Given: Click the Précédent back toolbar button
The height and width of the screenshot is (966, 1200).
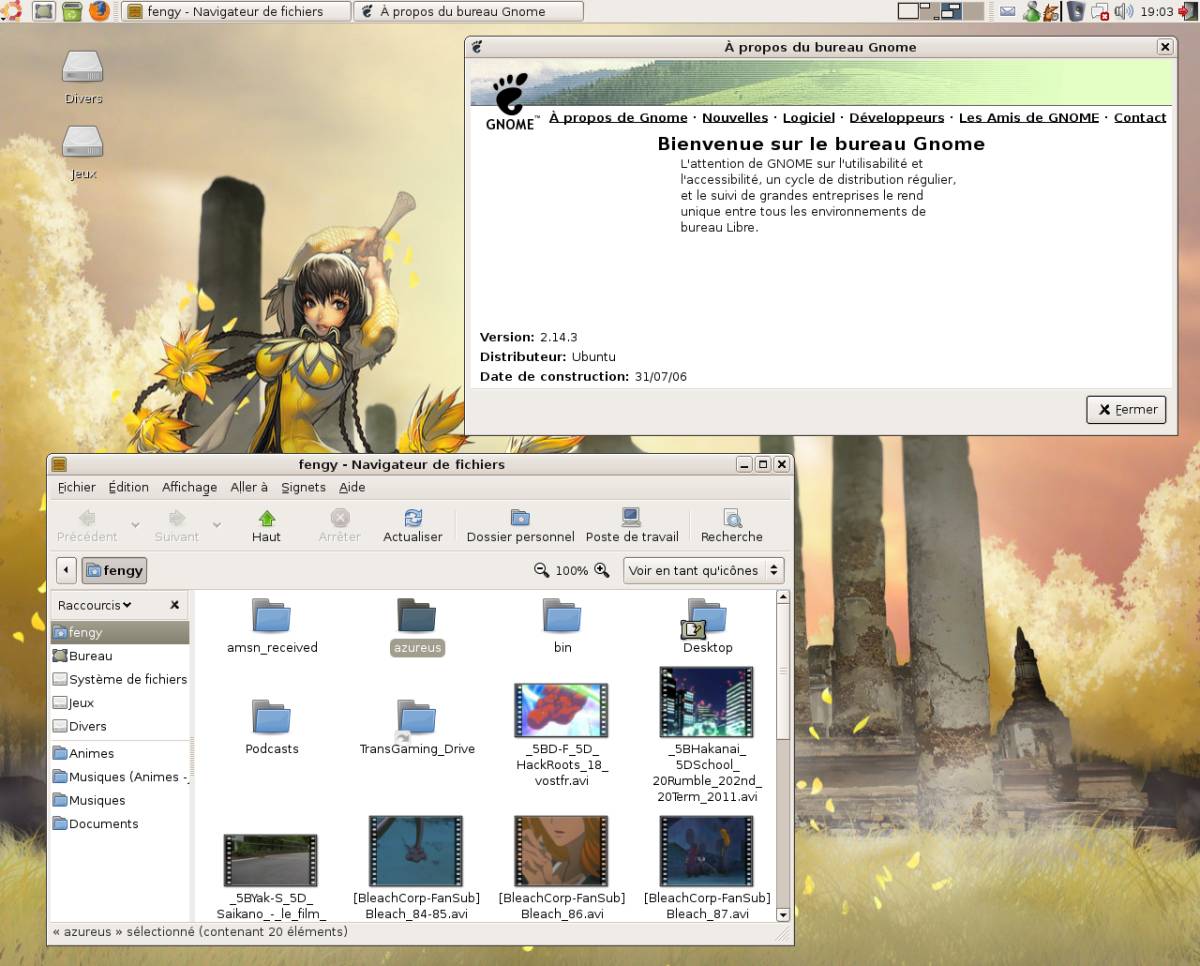Looking at the screenshot, I should point(87,526).
